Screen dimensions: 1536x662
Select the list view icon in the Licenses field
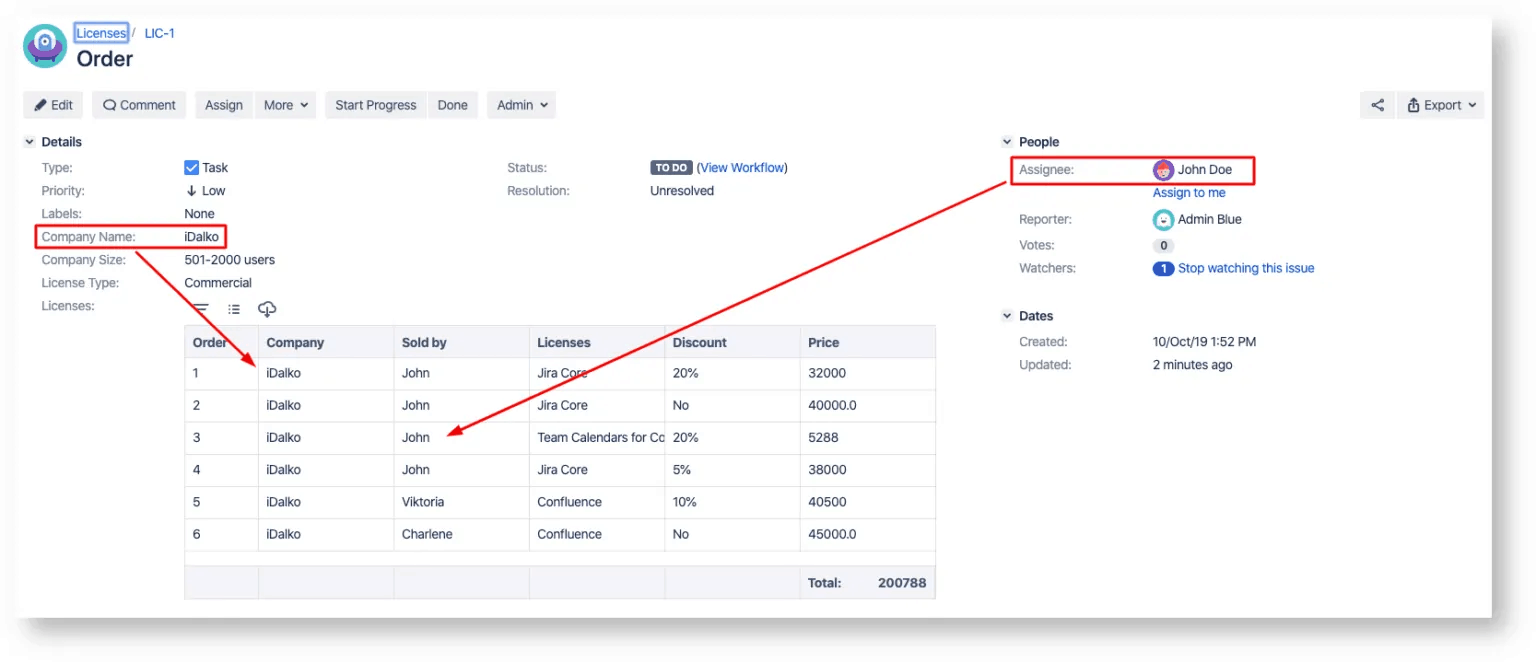[x=233, y=309]
